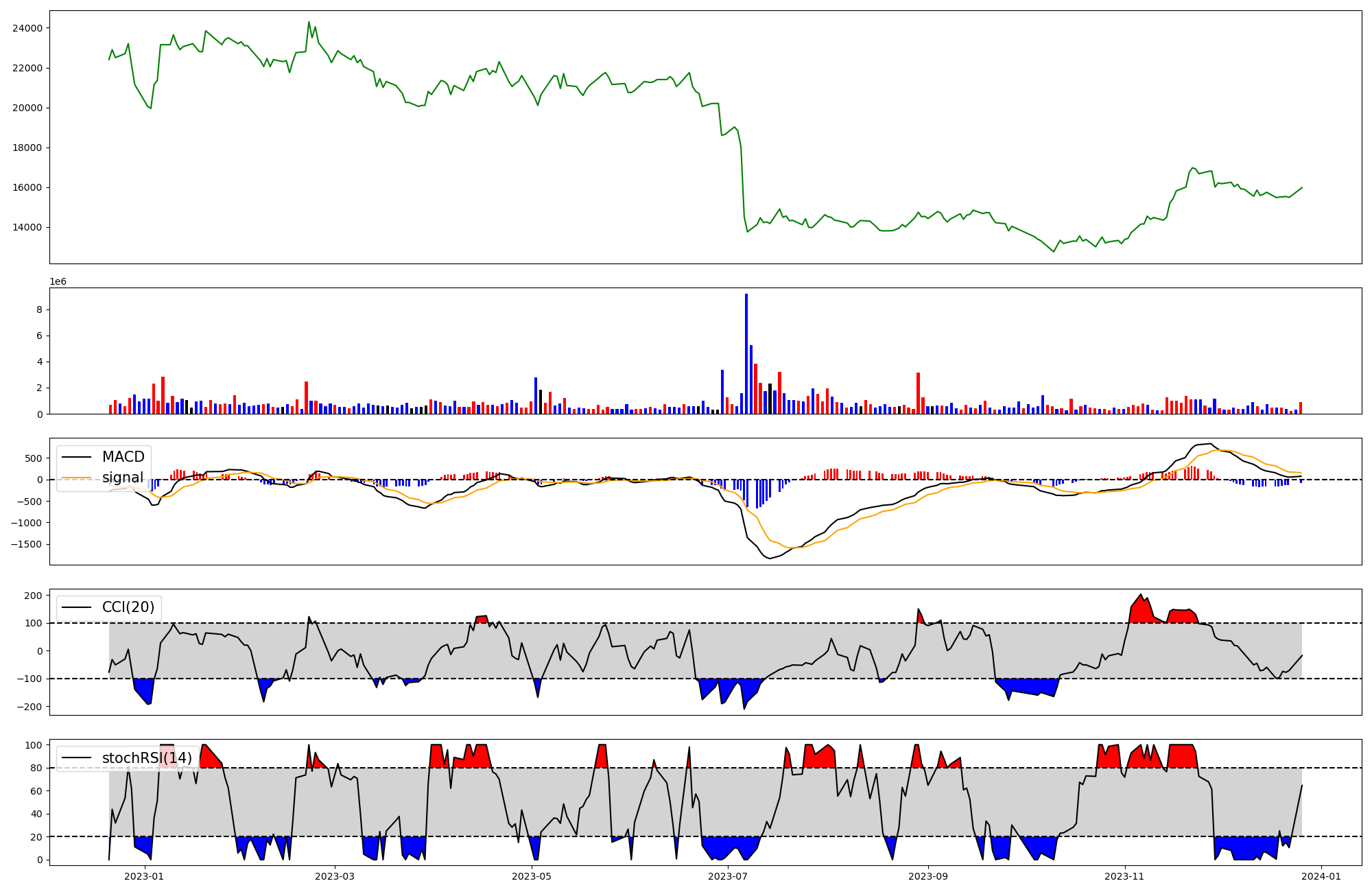The image size is (1372, 892).
Task: Click the orange signal legend line sample
Action: tap(76, 478)
